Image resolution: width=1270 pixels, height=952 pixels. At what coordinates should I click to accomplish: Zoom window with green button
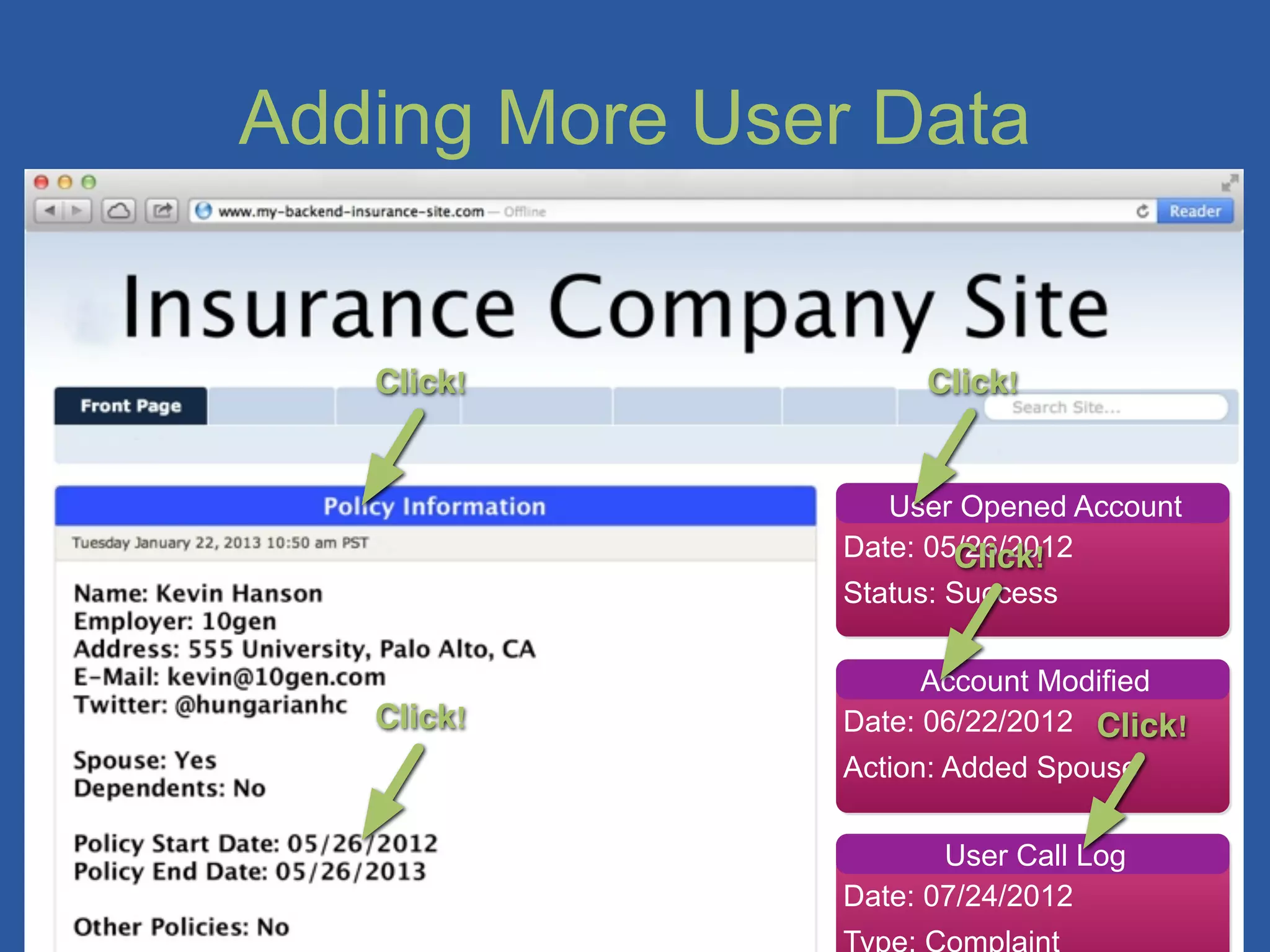(89, 182)
